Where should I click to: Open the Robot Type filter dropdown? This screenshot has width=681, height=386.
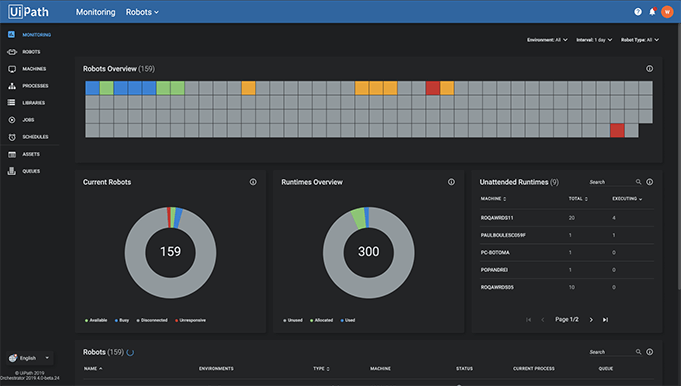click(x=640, y=40)
